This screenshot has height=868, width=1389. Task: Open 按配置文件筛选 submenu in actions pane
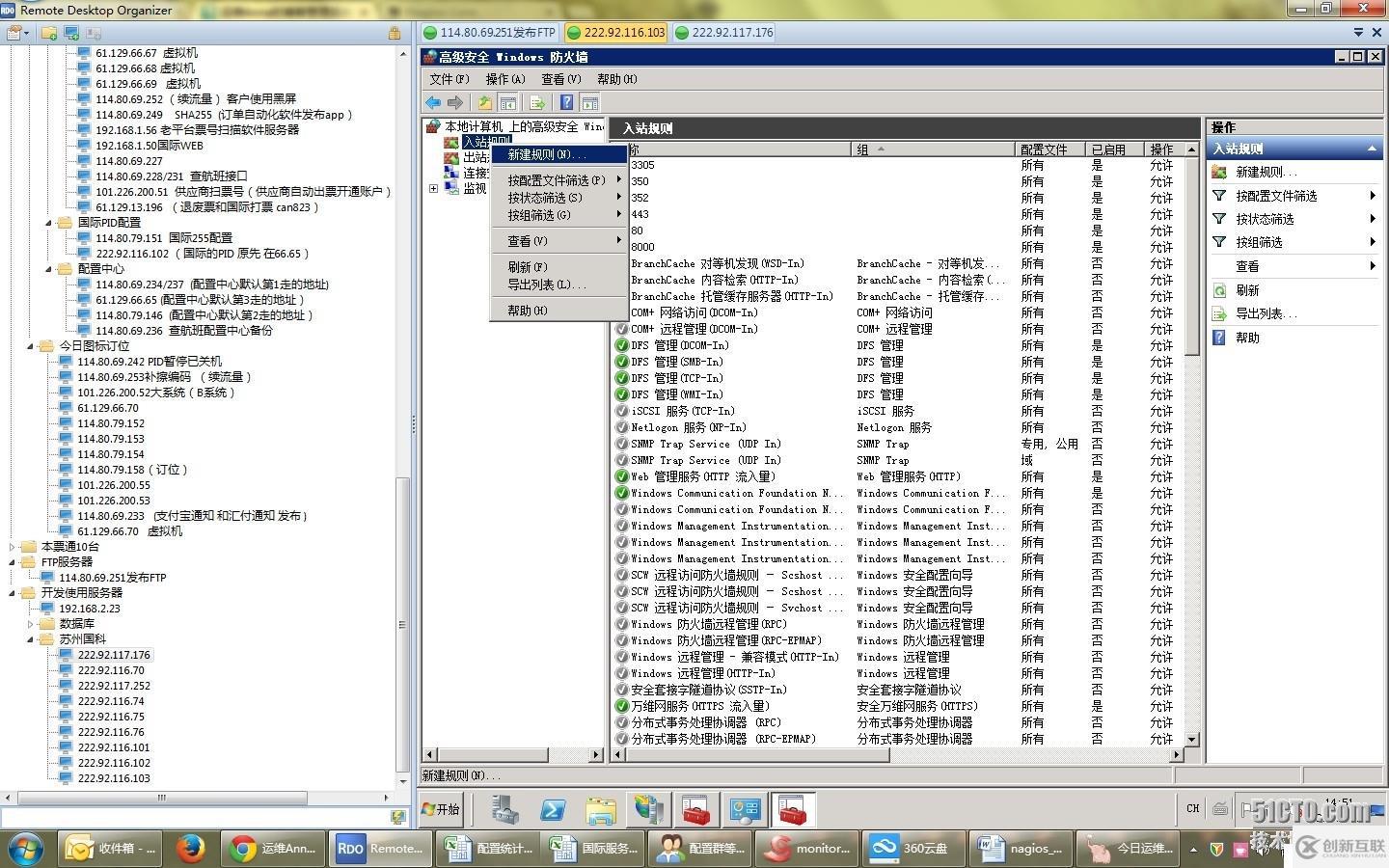point(1294,196)
